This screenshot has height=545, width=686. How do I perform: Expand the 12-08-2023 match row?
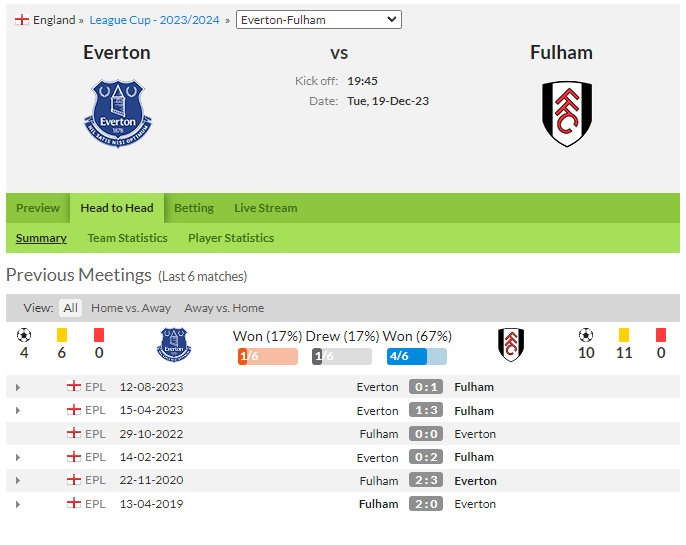coord(18,388)
